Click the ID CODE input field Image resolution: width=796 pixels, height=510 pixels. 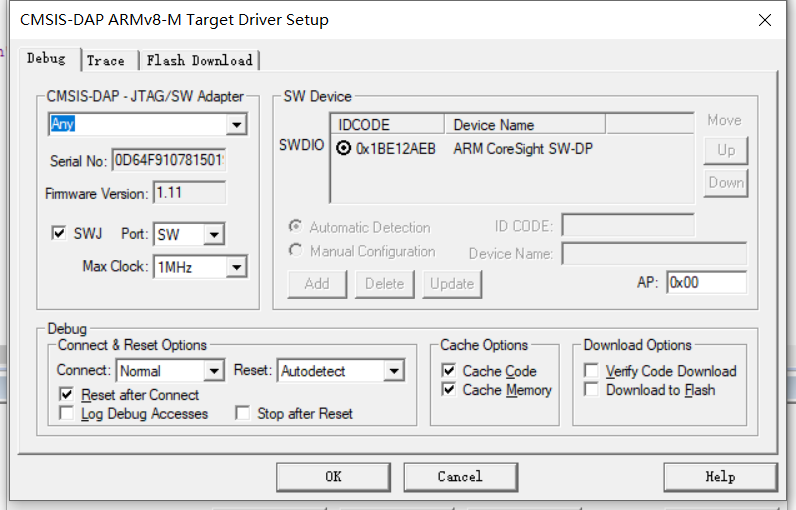(x=628, y=225)
